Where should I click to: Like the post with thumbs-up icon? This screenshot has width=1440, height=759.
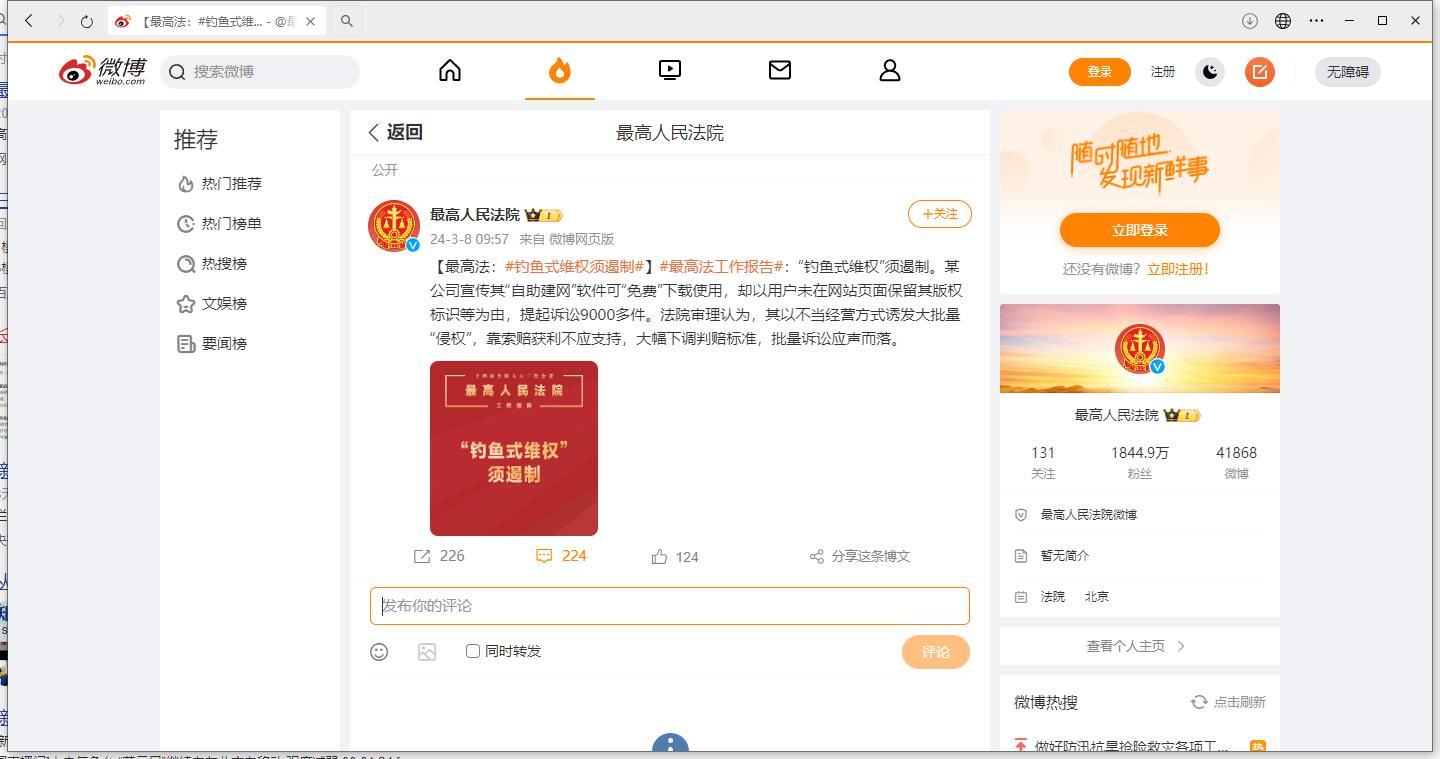tap(660, 557)
